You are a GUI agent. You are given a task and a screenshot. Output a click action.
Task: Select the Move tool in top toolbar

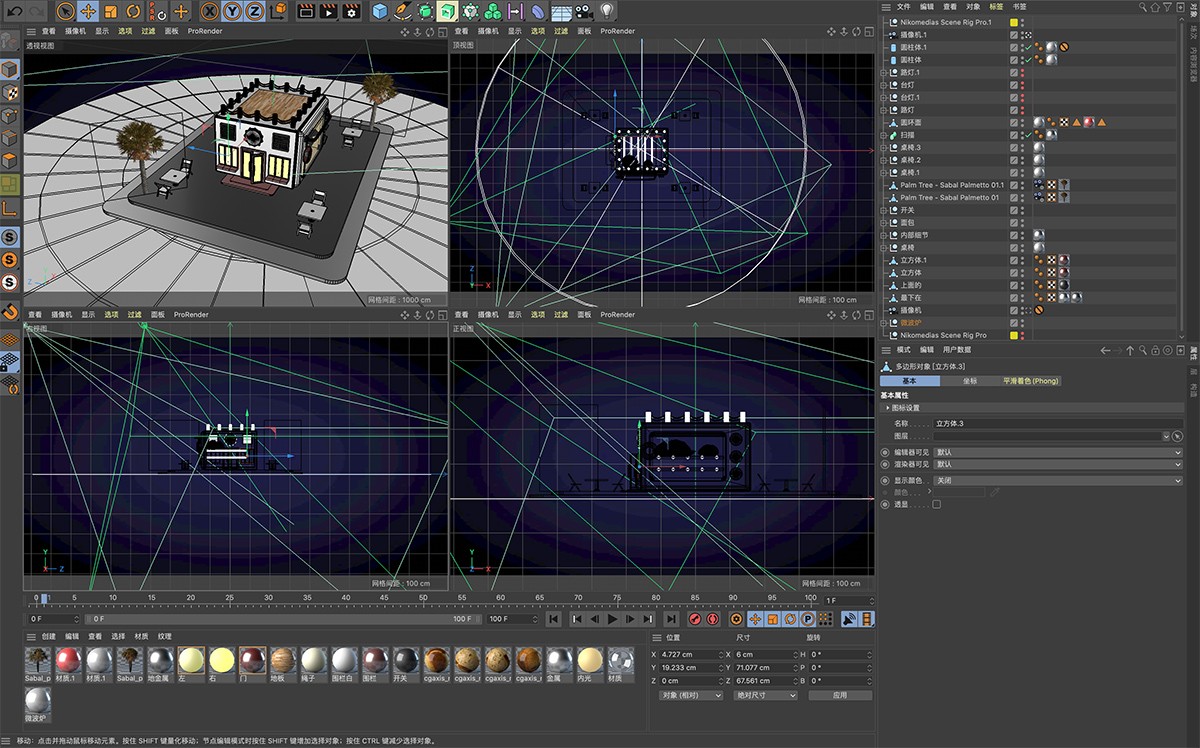(88, 12)
